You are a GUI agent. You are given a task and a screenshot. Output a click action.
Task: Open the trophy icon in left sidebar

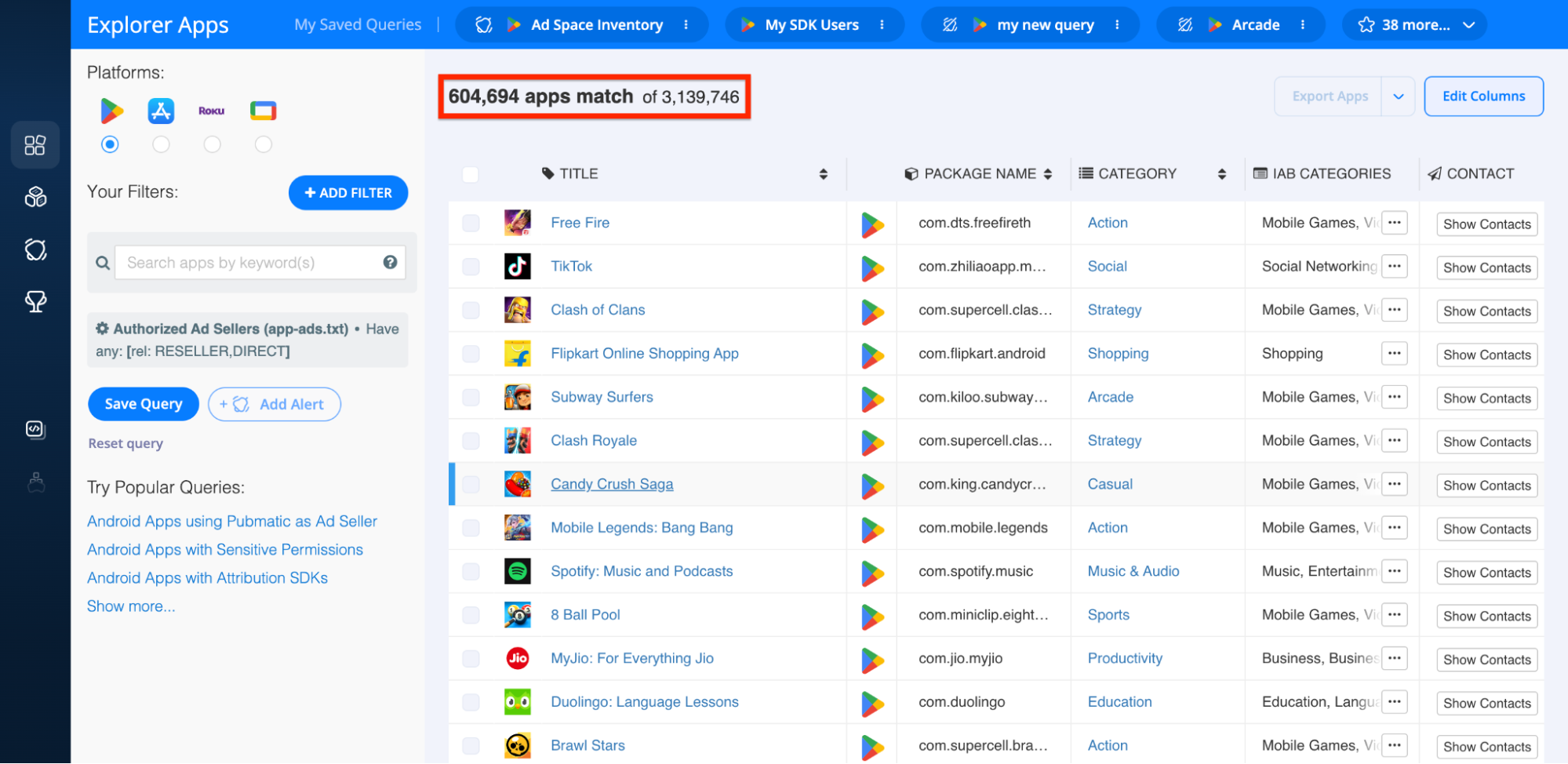pos(35,301)
